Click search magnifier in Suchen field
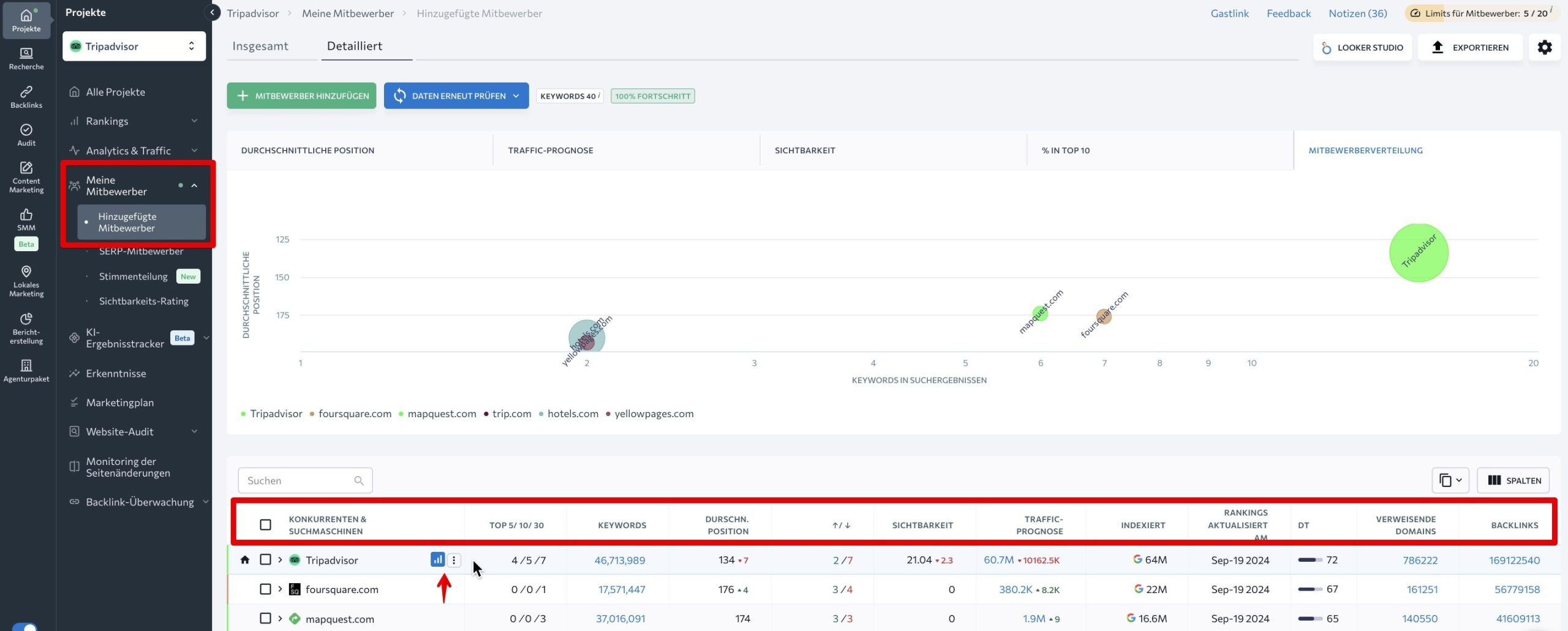Viewport: 1568px width, 631px height. pos(359,481)
